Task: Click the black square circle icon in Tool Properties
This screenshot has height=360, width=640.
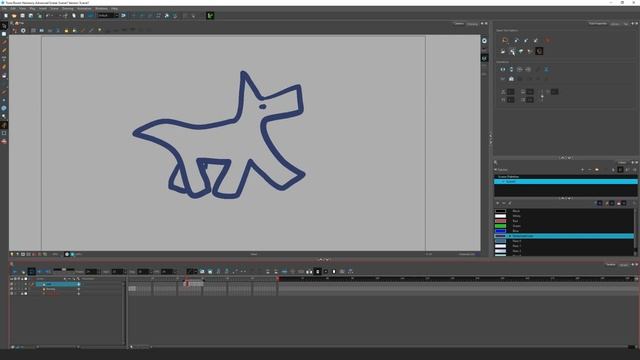Action: coord(539,51)
